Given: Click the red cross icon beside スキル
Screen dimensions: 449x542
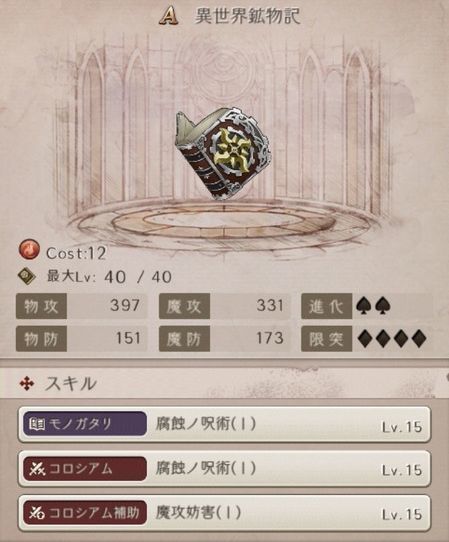Looking at the screenshot, I should point(27,383).
